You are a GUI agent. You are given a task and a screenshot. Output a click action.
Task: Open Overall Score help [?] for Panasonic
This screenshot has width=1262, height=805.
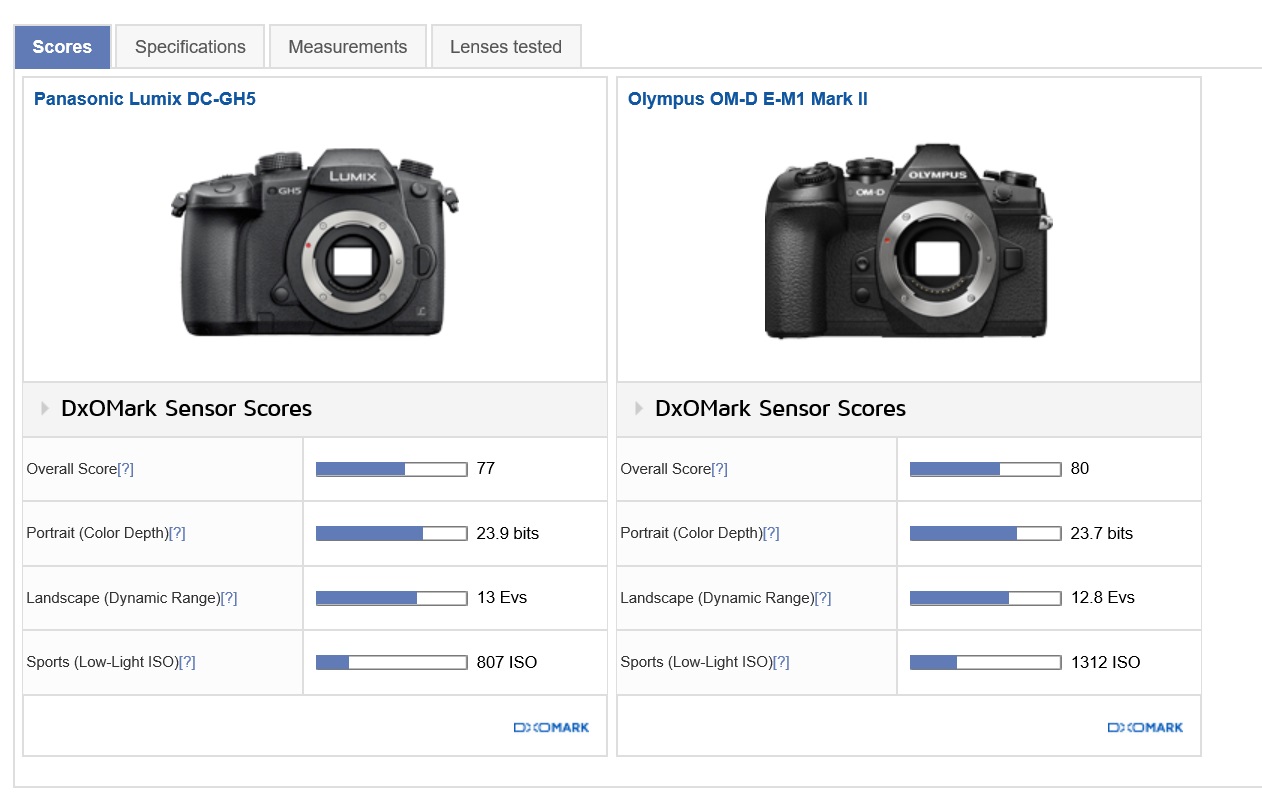125,469
